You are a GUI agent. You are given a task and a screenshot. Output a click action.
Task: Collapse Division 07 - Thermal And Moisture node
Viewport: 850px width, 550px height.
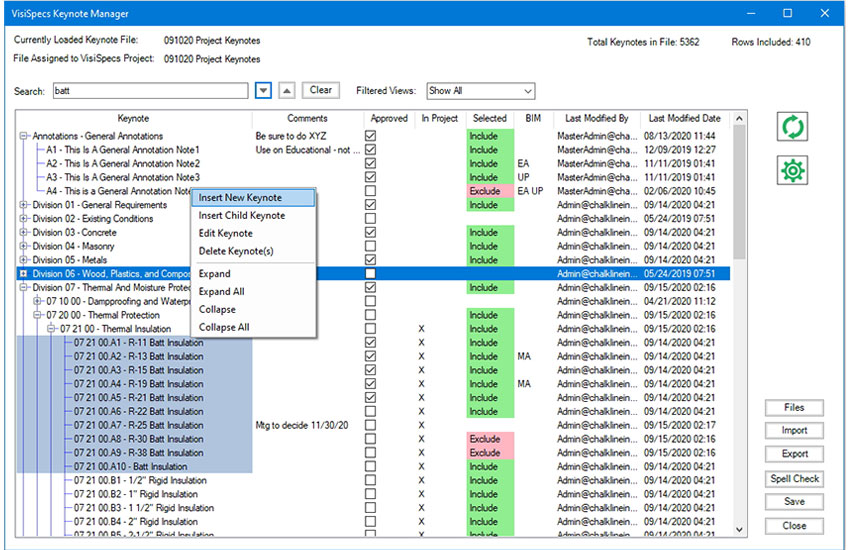[x=23, y=288]
